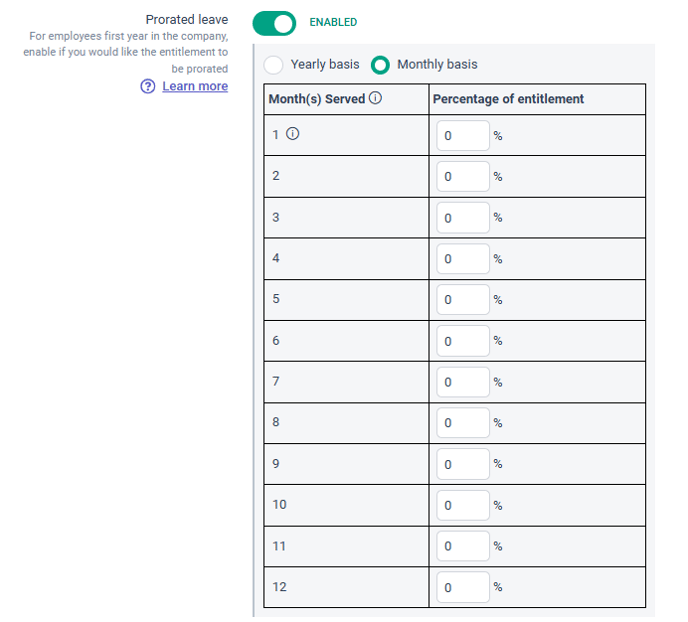688x622 pixels.
Task: Click the percentage input for month 7
Action: click(x=463, y=382)
